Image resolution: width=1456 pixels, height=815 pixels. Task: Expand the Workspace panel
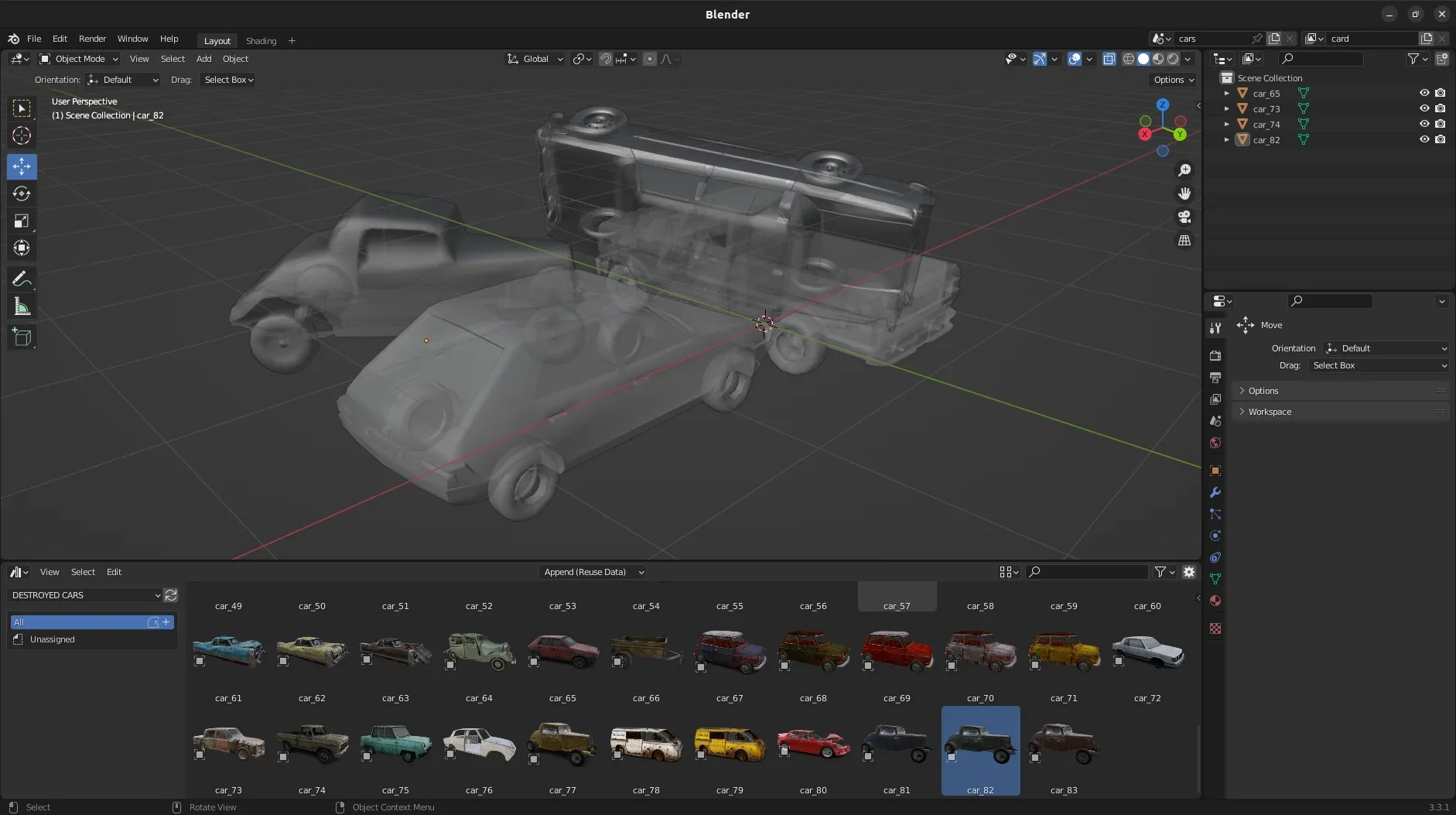pos(1270,412)
